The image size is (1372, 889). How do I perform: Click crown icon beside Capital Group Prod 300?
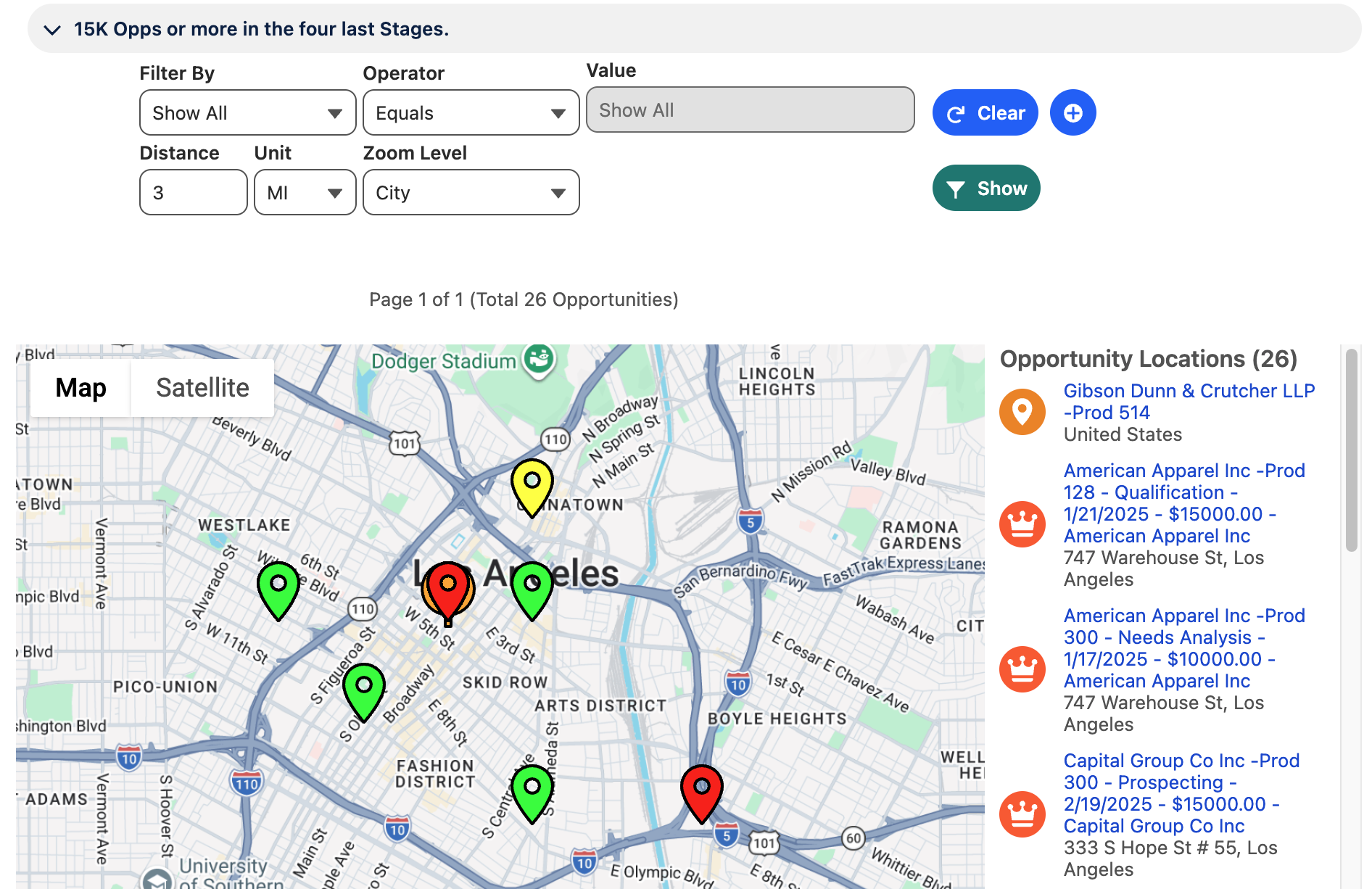(1022, 814)
